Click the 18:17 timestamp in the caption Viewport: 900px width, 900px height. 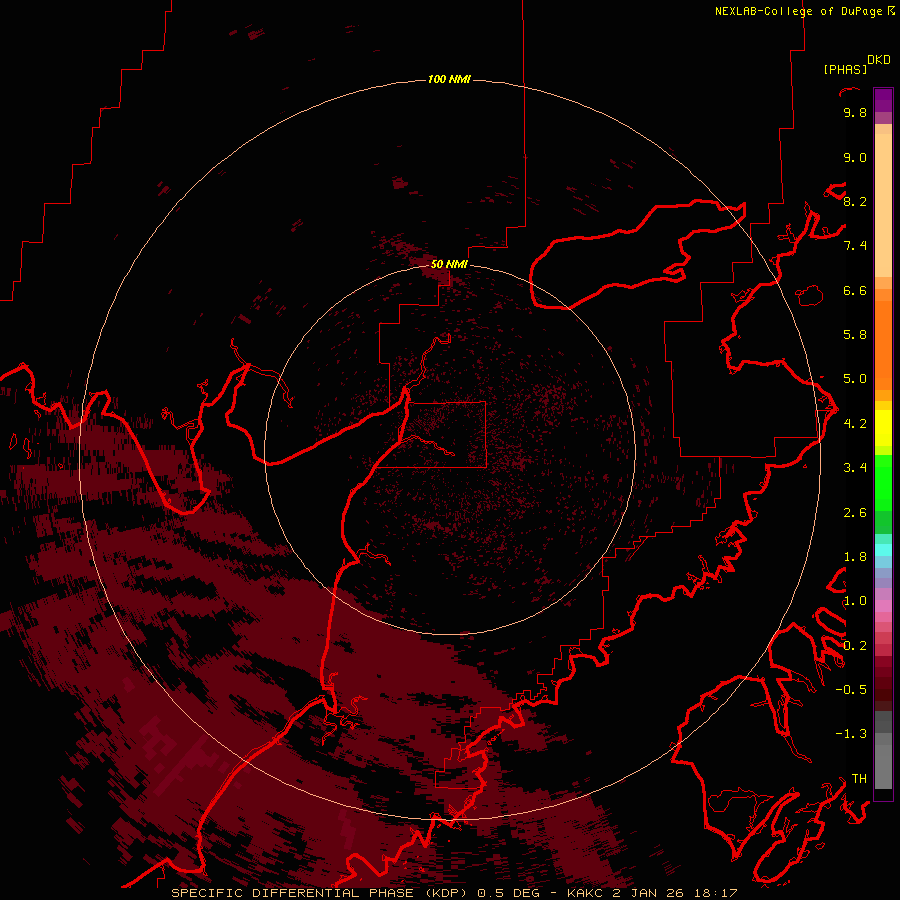click(716, 893)
